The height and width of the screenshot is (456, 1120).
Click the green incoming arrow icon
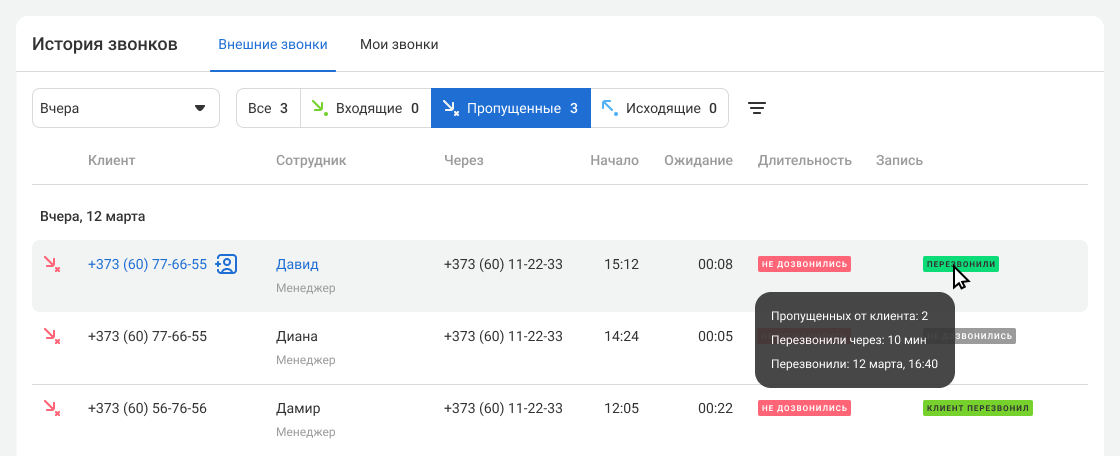click(320, 108)
